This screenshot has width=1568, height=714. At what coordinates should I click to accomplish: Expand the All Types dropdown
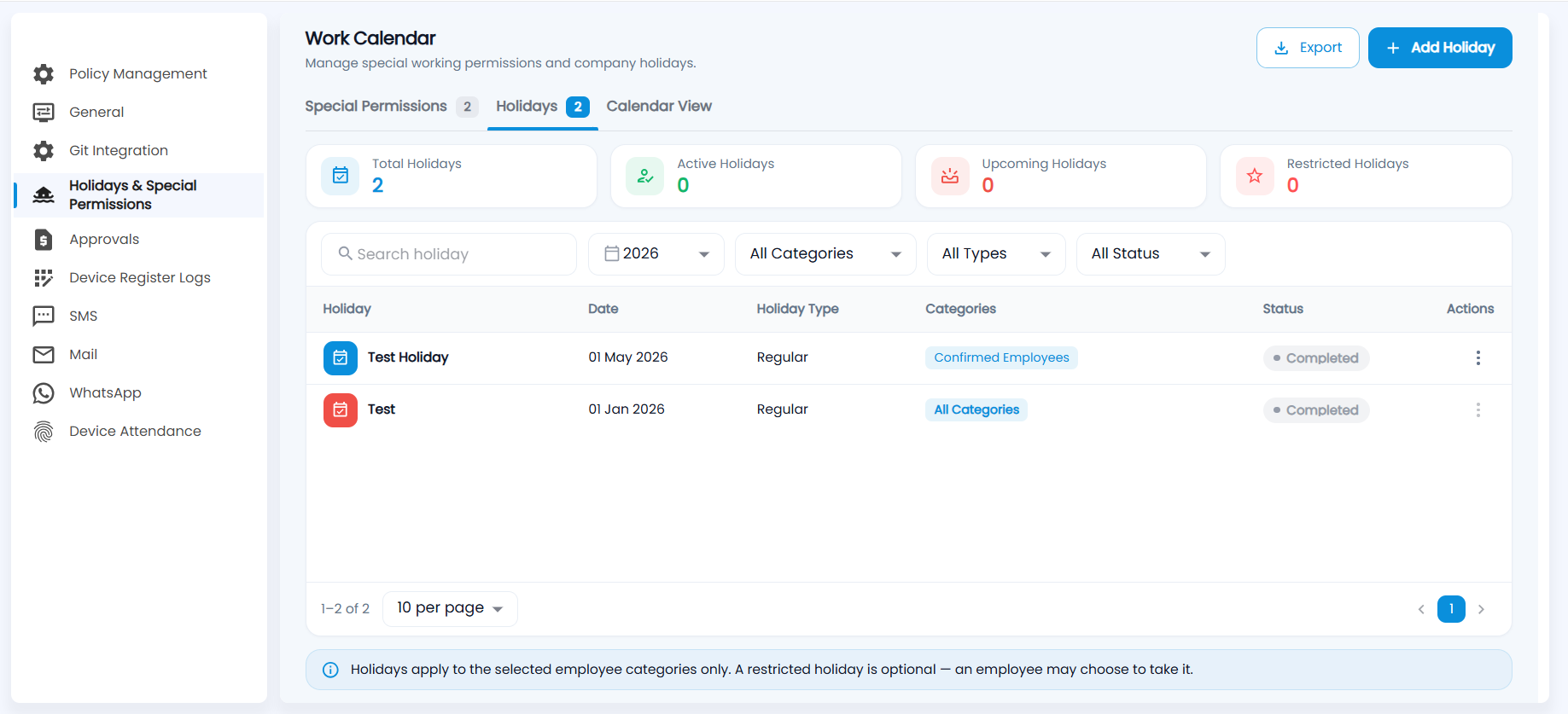coord(996,254)
